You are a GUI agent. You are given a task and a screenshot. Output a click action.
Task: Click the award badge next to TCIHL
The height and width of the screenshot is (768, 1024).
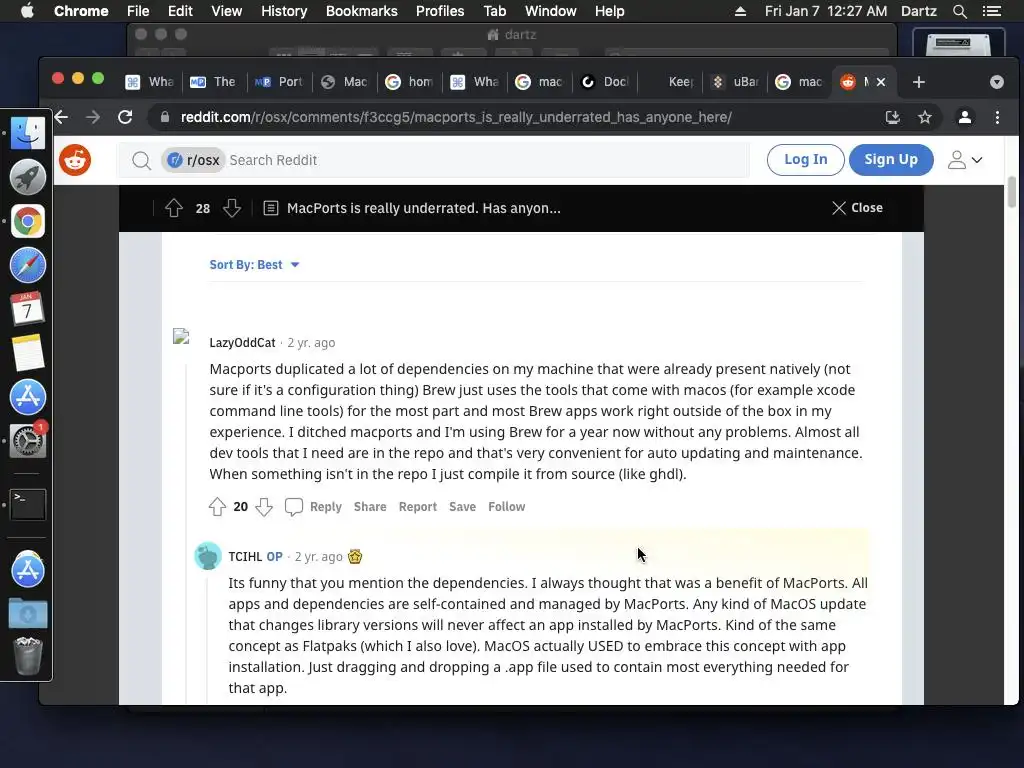(x=355, y=556)
